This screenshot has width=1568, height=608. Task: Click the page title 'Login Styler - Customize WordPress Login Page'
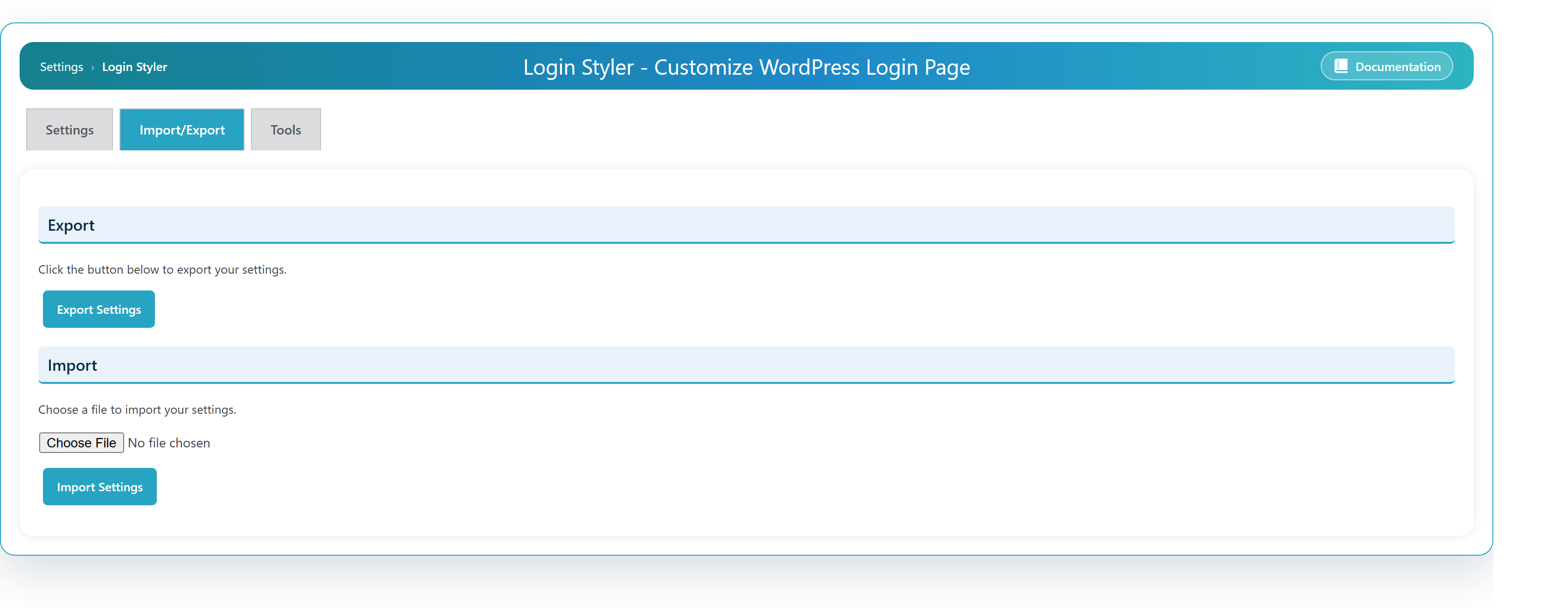coord(746,67)
